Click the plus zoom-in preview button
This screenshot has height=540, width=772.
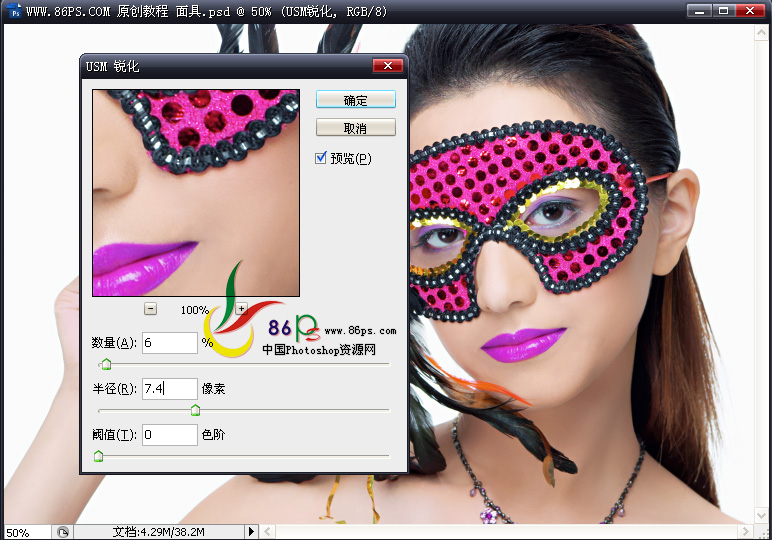(241, 309)
